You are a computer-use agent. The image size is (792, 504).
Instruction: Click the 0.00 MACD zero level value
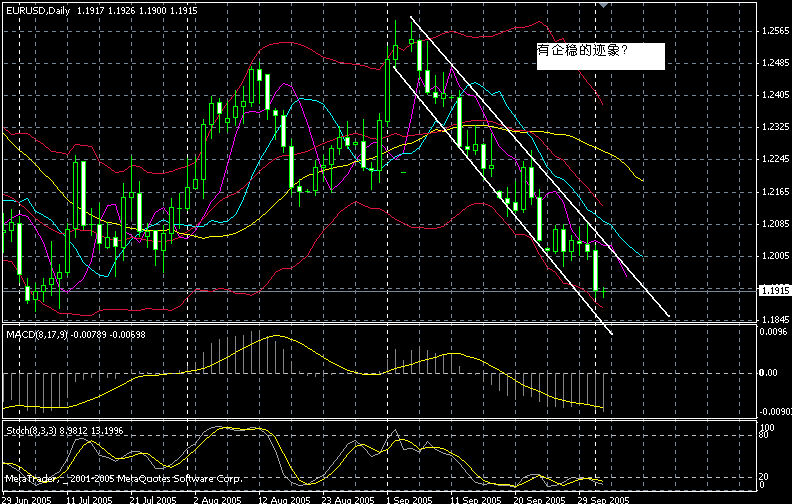pos(769,373)
